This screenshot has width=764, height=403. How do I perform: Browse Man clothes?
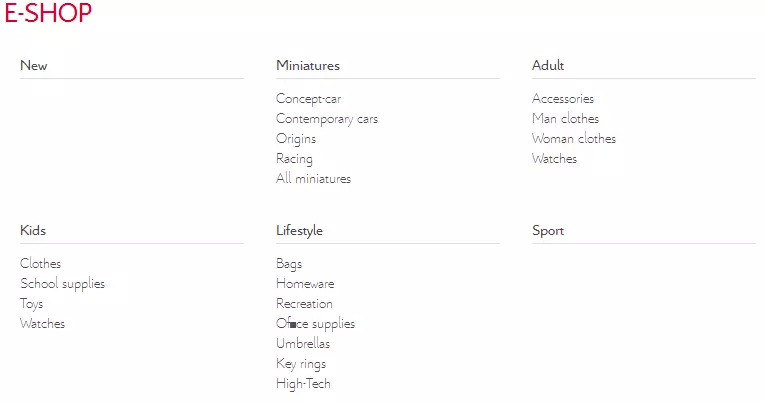(x=565, y=119)
